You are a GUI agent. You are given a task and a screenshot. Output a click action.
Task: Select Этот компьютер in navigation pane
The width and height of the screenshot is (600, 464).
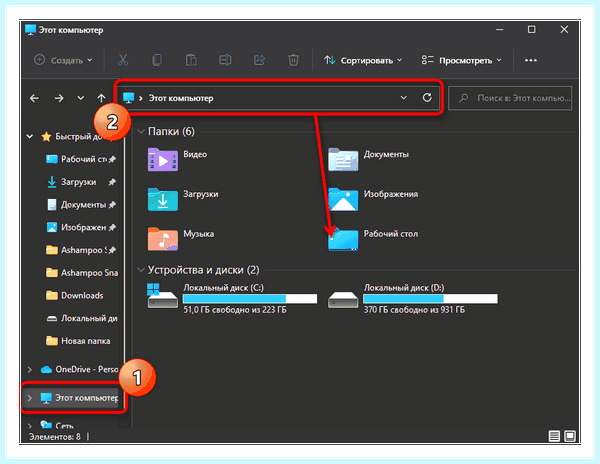click(x=80, y=398)
